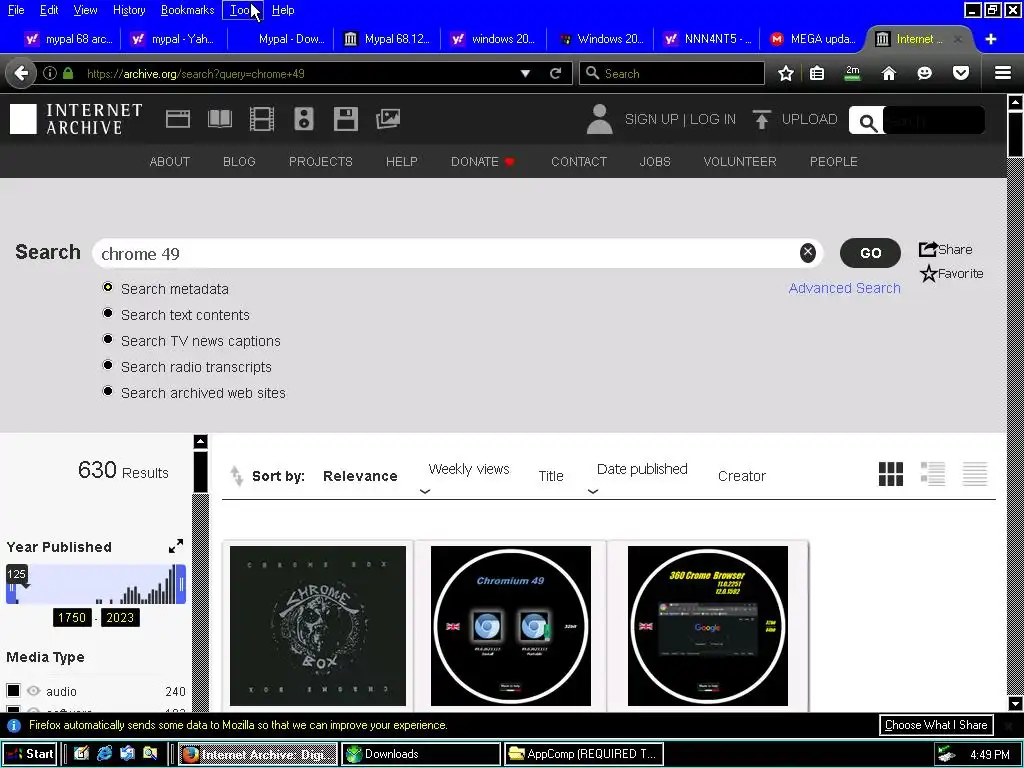This screenshot has width=1024, height=768.
Task: Check the audio media type checkbox
Action: pyautogui.click(x=13, y=690)
